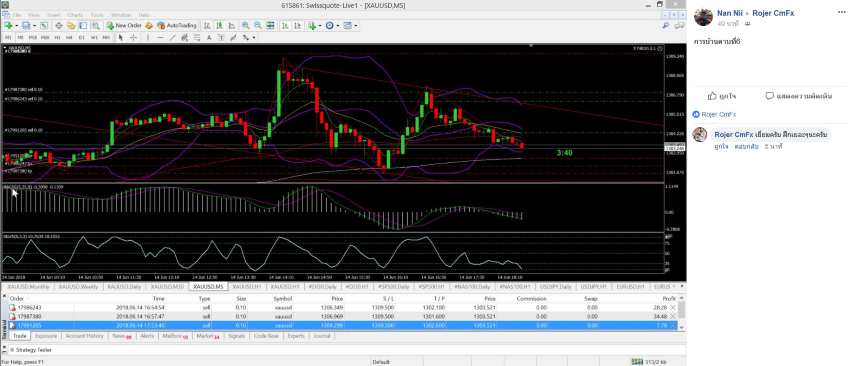Toggle the Data Window crosshair-circle icon

pos(59,26)
